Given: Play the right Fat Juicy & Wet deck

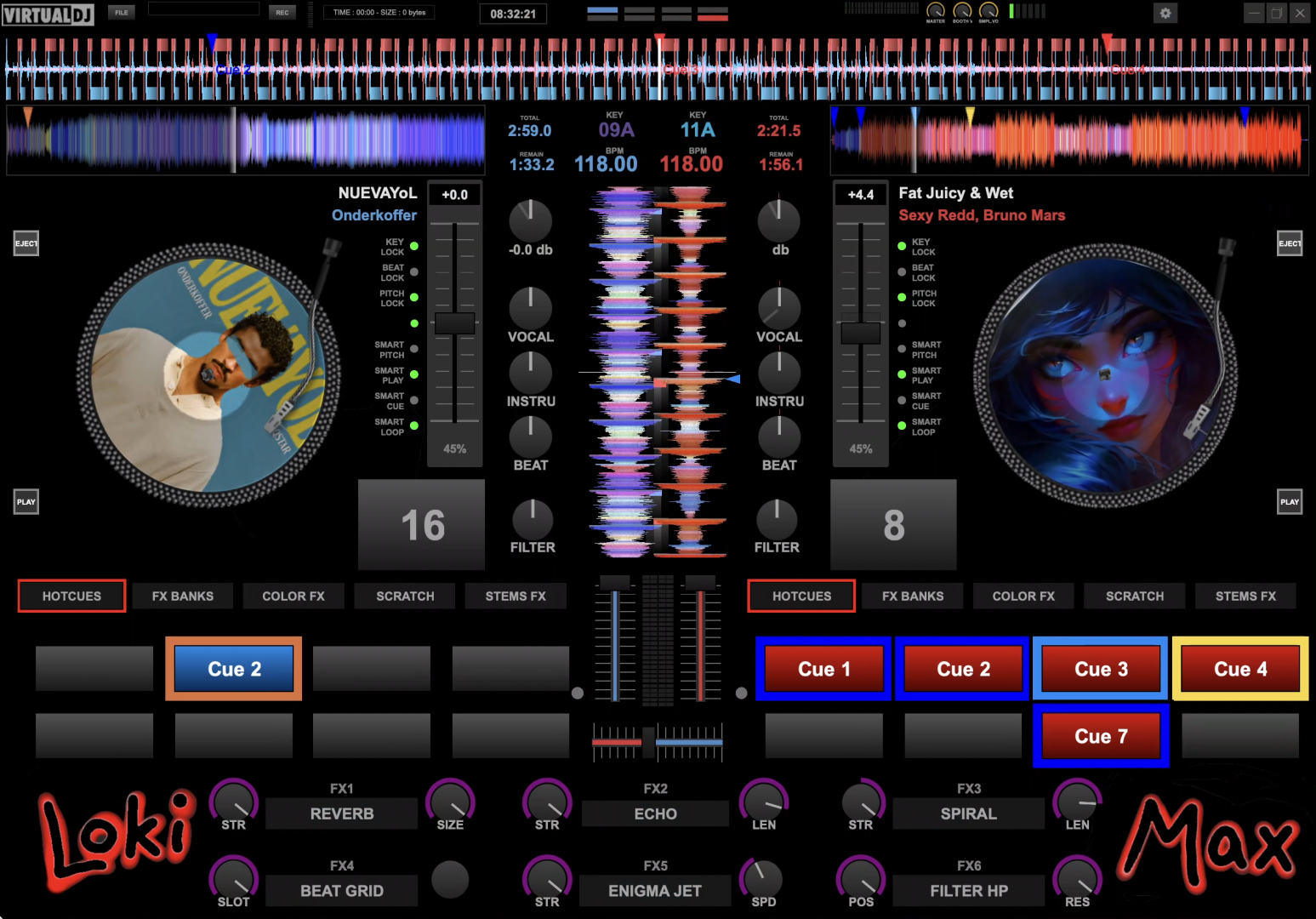Looking at the screenshot, I should [x=1290, y=501].
